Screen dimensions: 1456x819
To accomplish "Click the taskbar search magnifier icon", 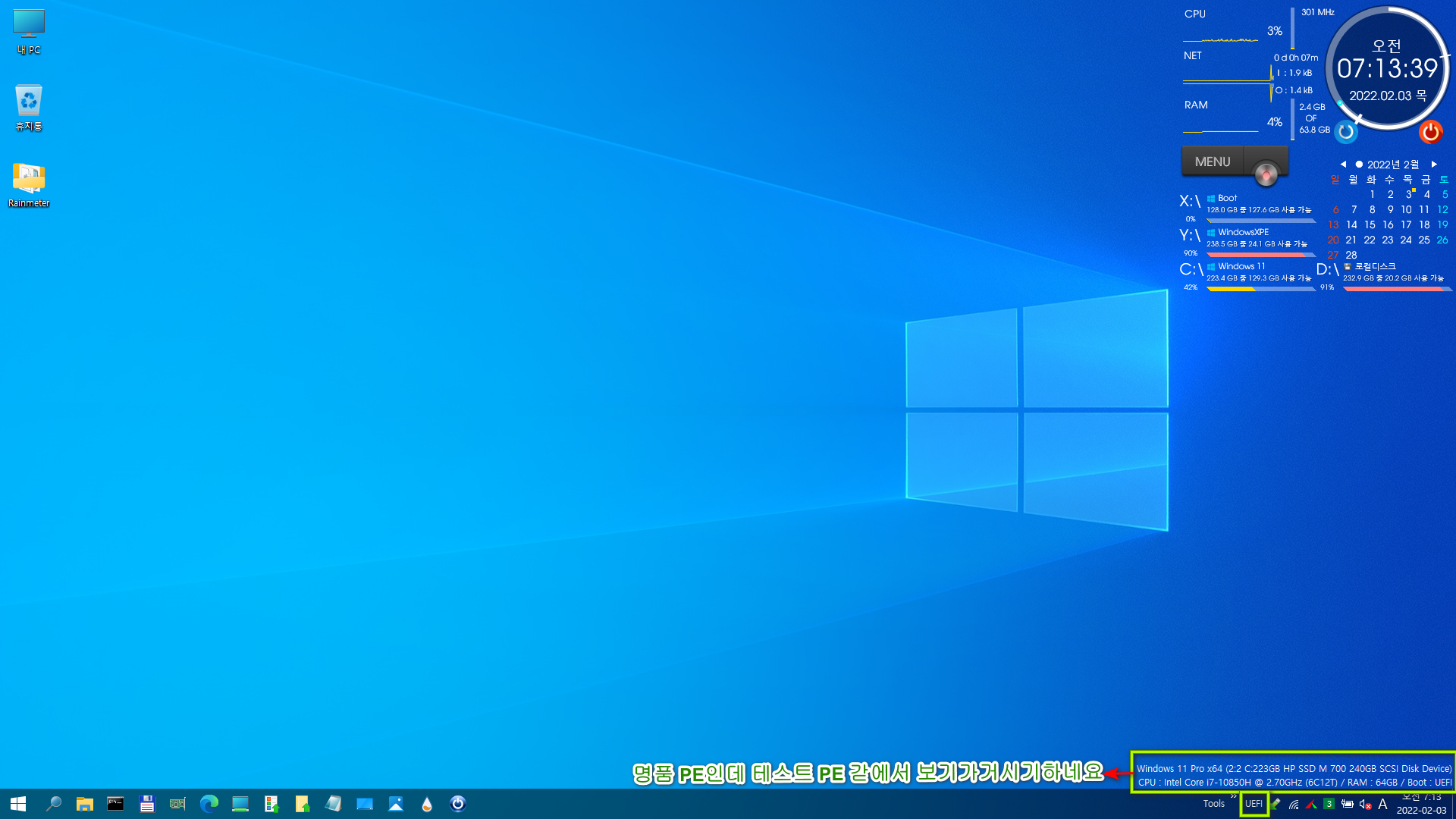I will 53,804.
